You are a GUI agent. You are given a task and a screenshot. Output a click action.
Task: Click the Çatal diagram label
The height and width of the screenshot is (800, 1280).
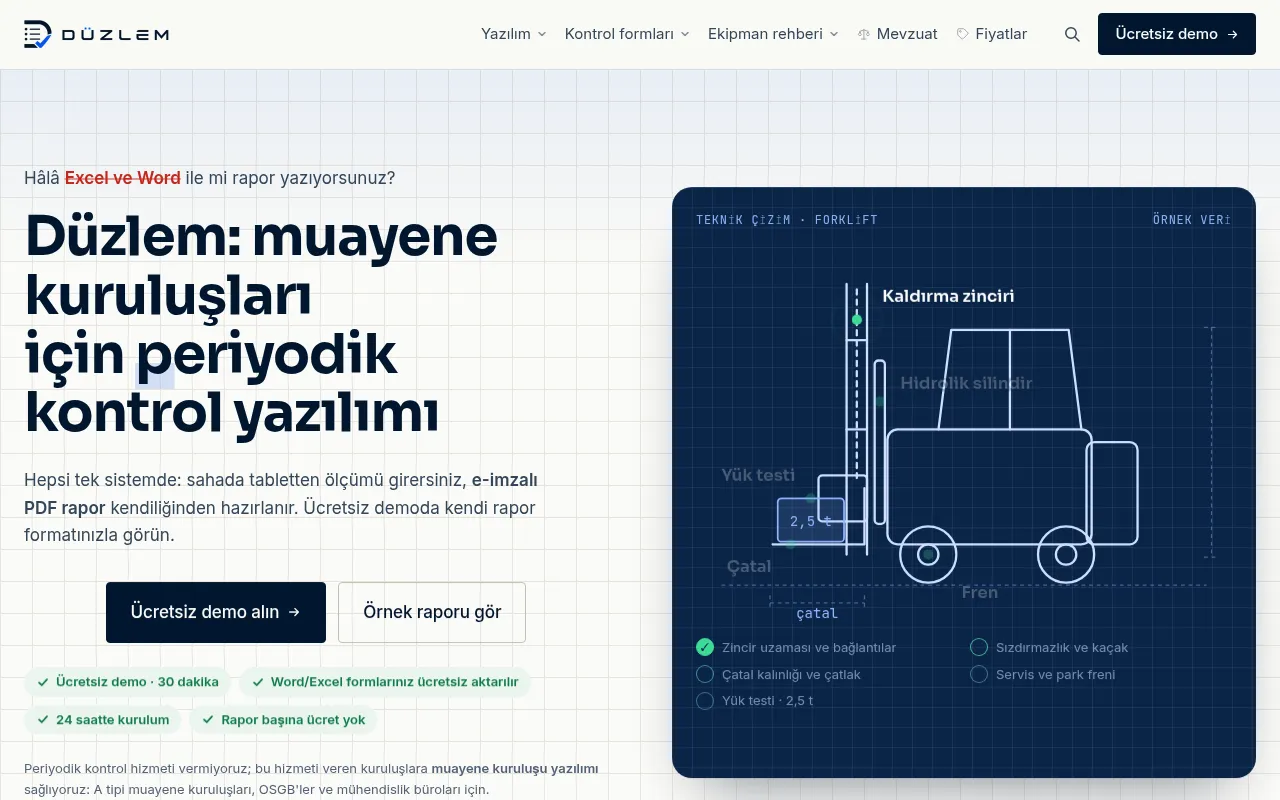click(x=749, y=567)
